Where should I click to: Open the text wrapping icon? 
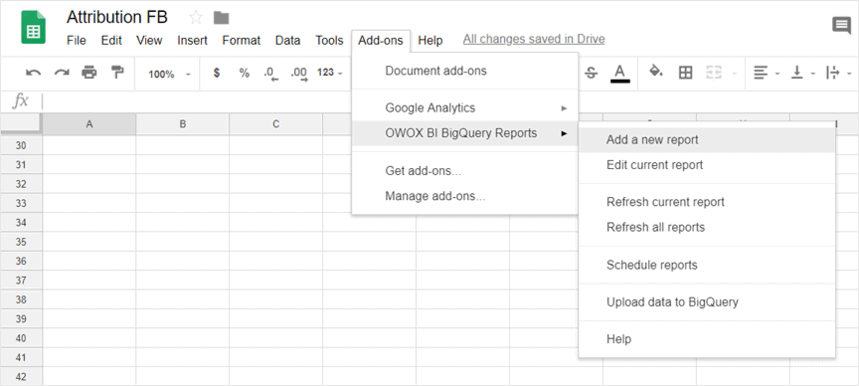click(833, 73)
